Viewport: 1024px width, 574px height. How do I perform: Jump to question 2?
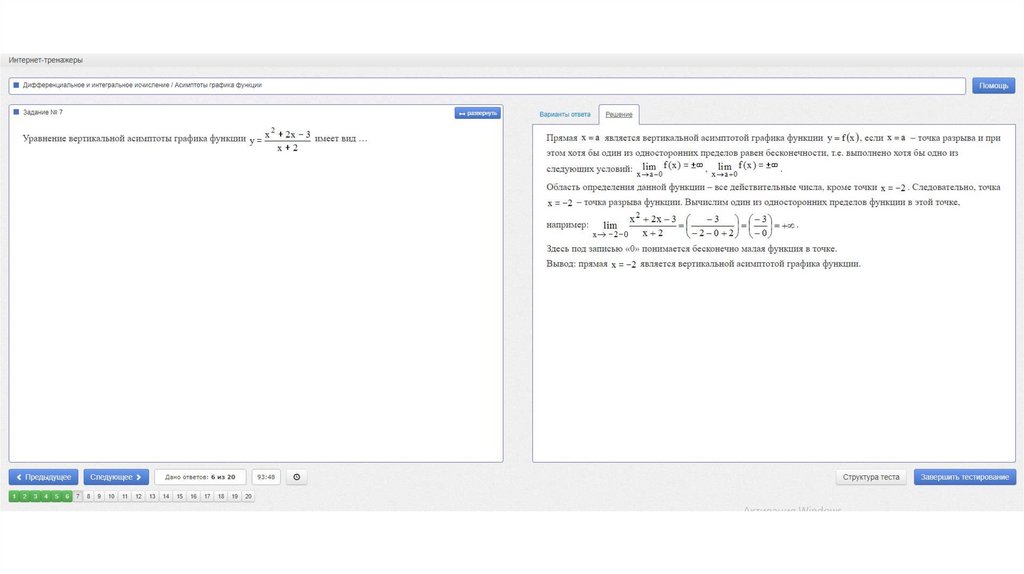click(25, 496)
